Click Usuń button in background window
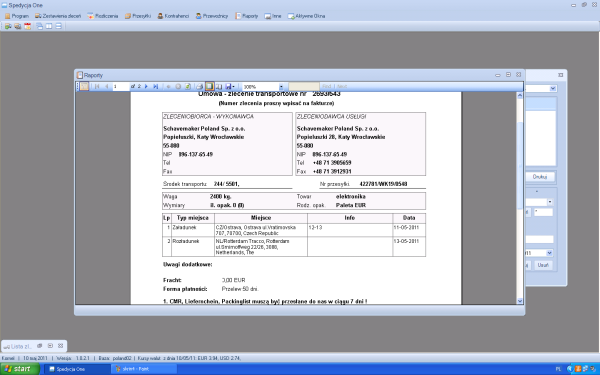Viewport: 600px width, 375px height. pyautogui.click(x=543, y=265)
